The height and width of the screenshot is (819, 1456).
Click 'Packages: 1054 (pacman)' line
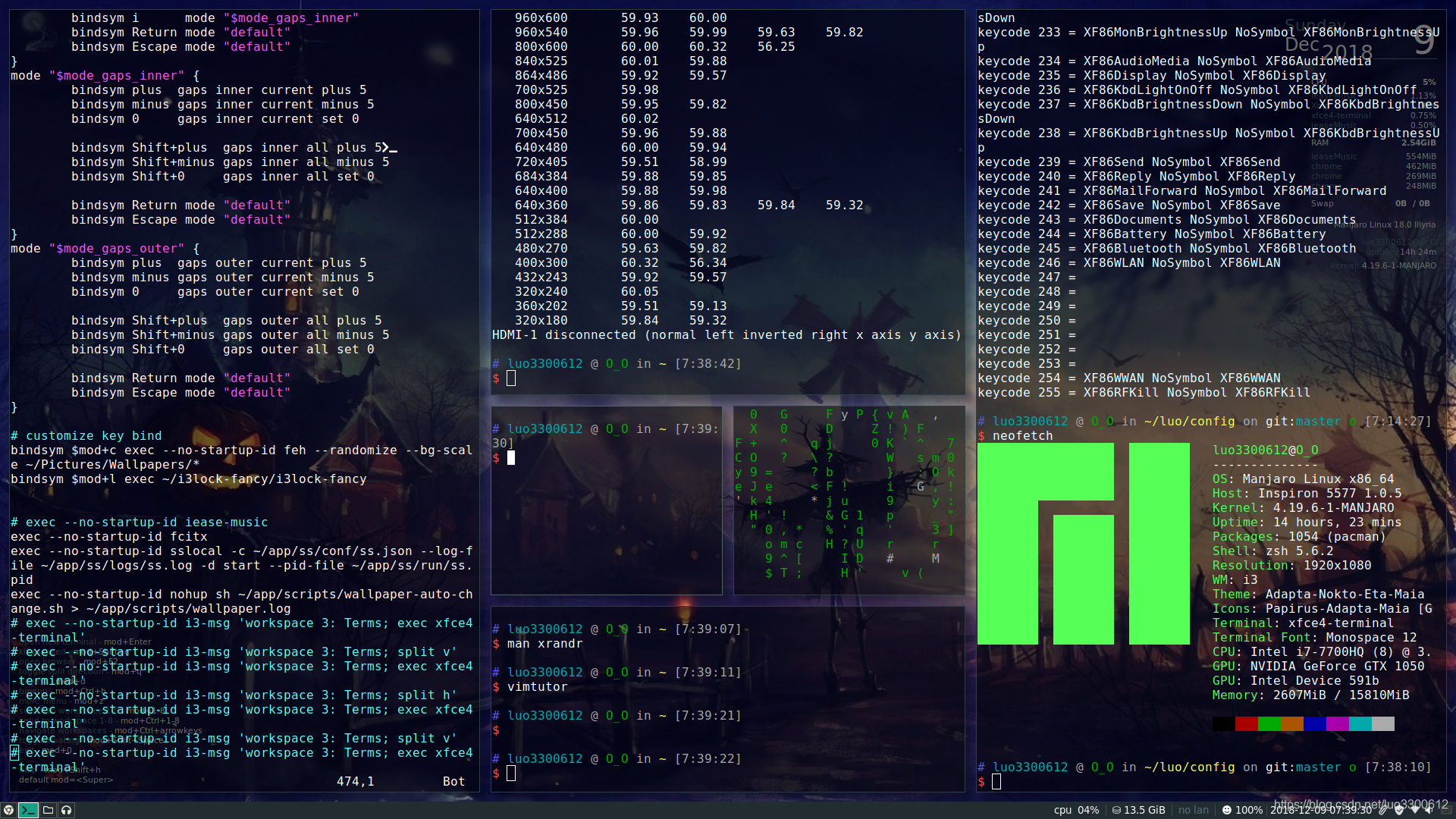(x=1299, y=537)
